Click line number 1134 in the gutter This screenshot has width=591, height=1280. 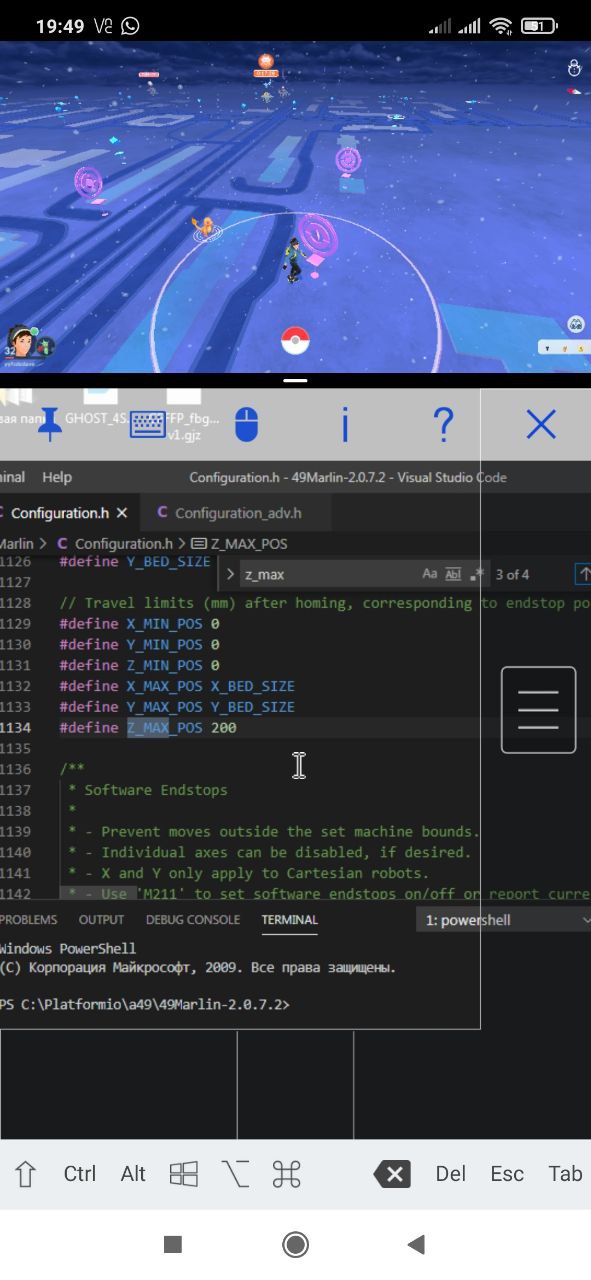pyautogui.click(x=17, y=728)
